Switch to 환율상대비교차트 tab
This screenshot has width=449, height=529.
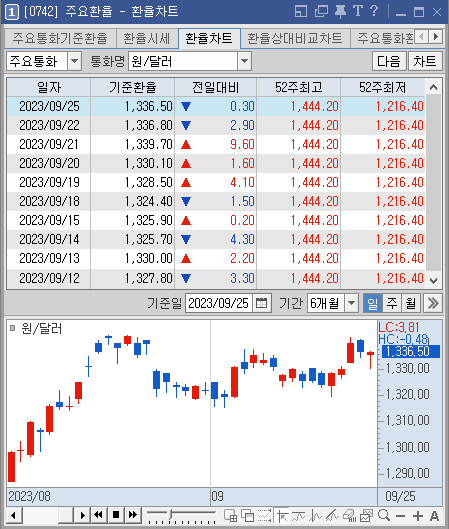(295, 38)
